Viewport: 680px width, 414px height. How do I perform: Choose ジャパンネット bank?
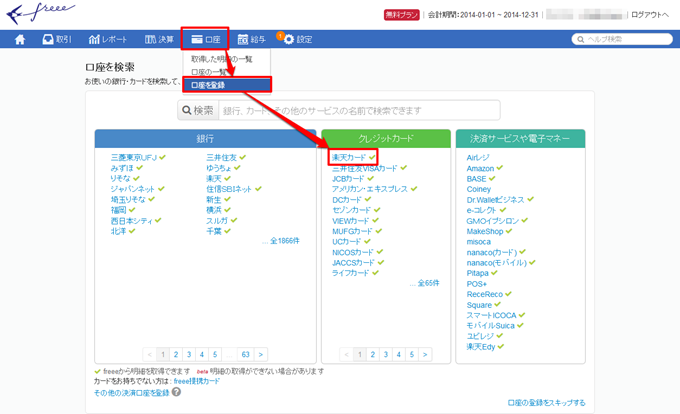(133, 189)
